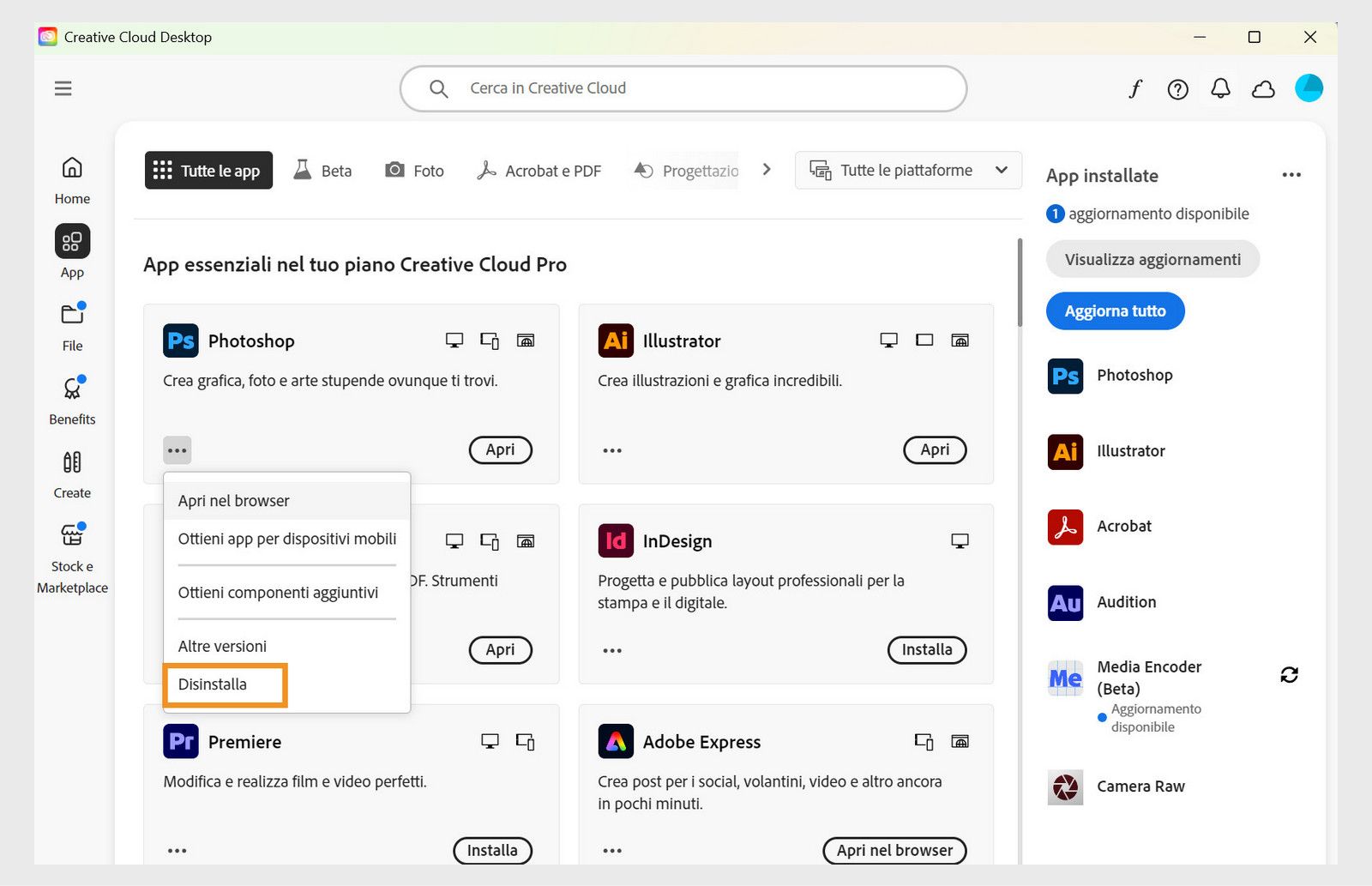Select Disinstalla in the Photoshop context menu
This screenshot has height=886, width=1372.
(x=211, y=684)
